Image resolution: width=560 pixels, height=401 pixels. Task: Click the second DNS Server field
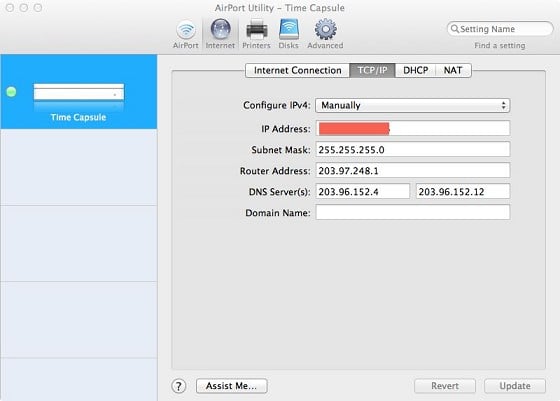(463, 191)
